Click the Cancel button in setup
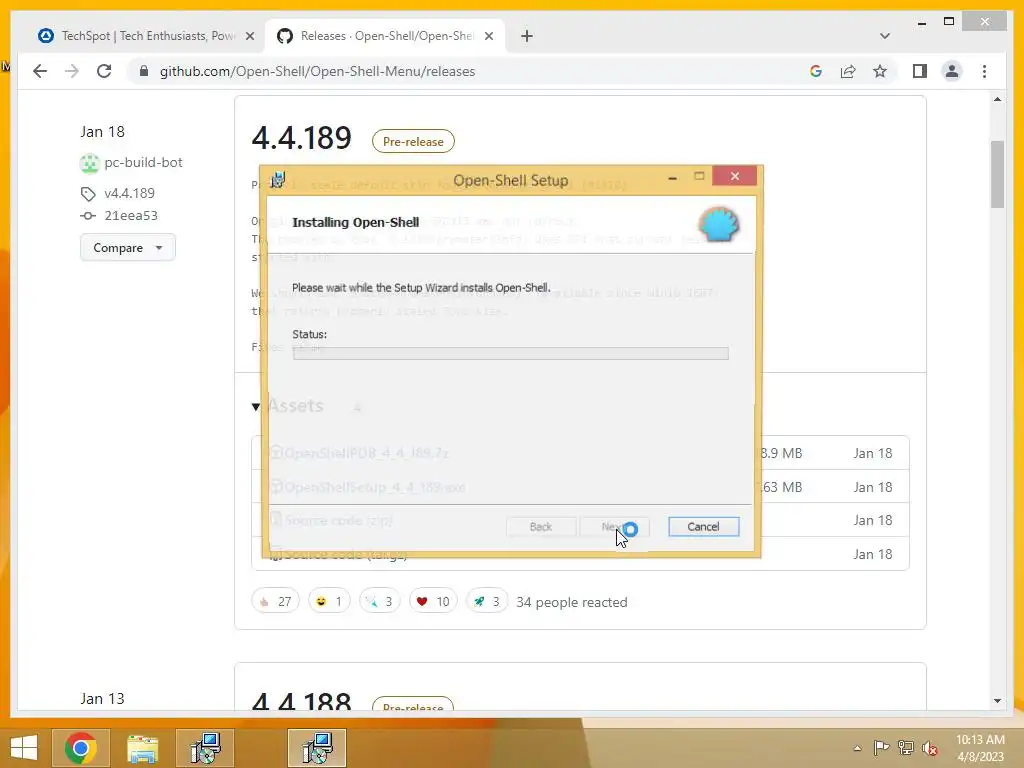 pos(703,527)
